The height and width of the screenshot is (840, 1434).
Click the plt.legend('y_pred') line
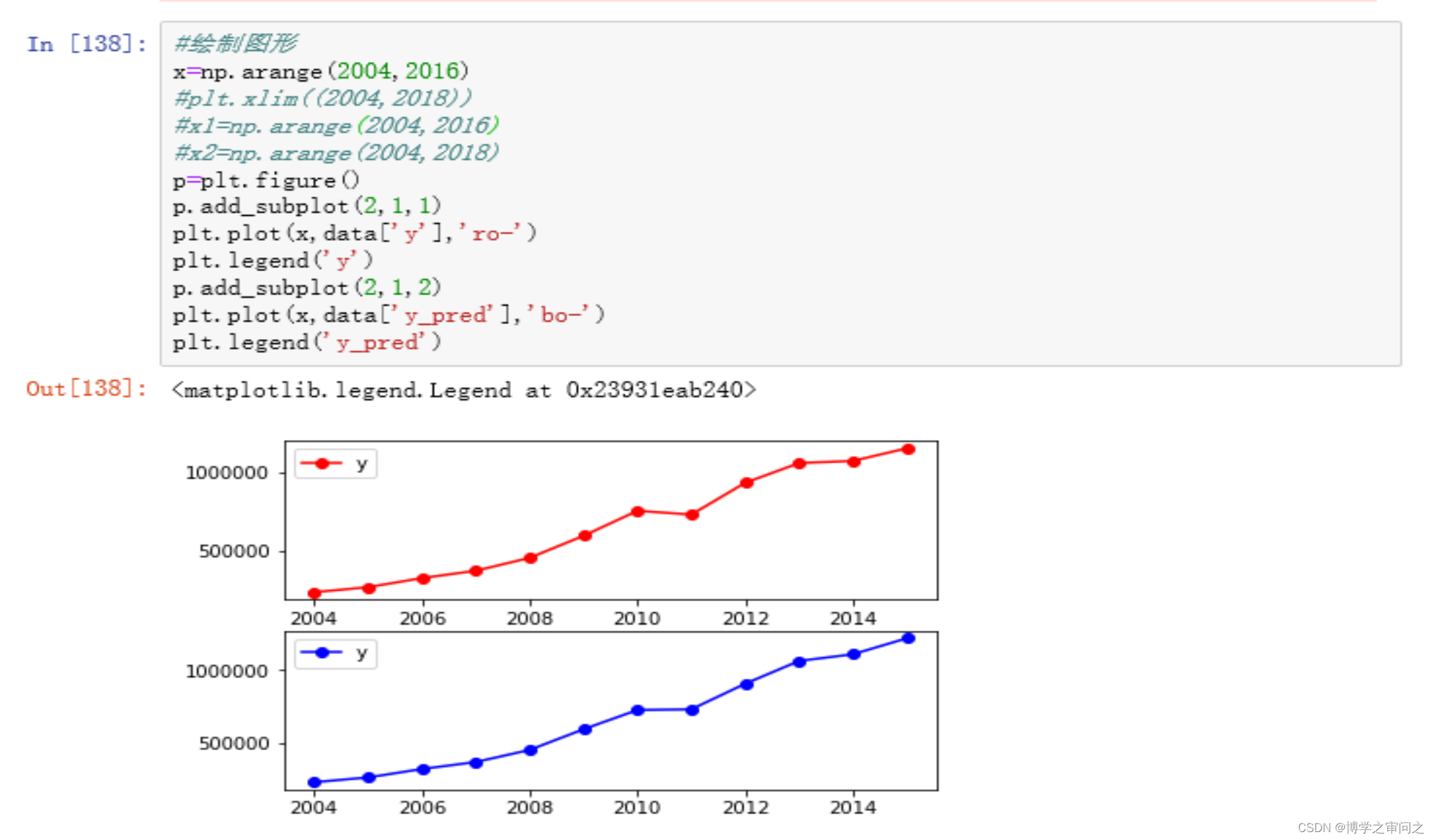pyautogui.click(x=306, y=342)
